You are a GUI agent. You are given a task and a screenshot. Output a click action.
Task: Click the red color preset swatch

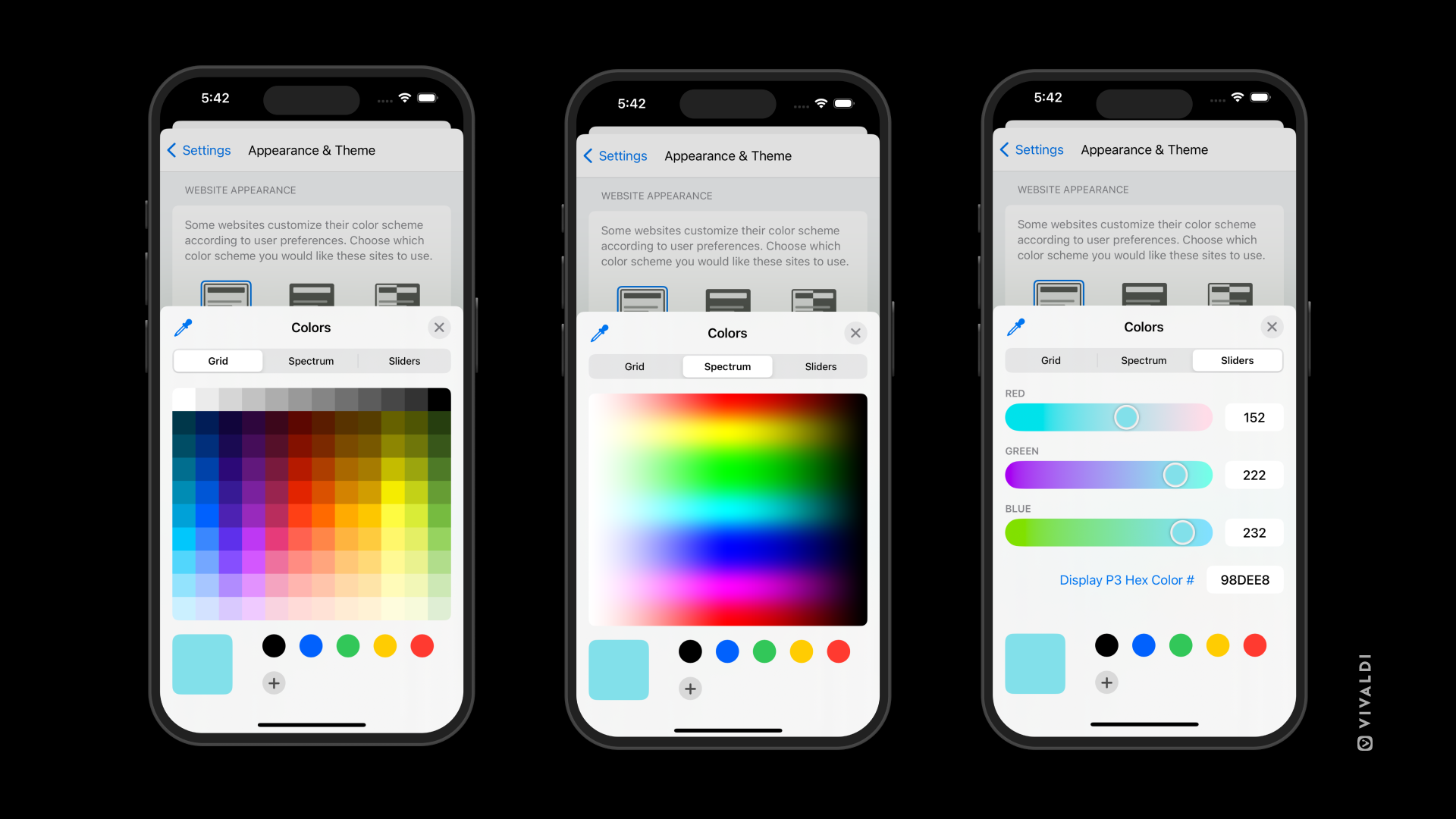click(x=420, y=646)
